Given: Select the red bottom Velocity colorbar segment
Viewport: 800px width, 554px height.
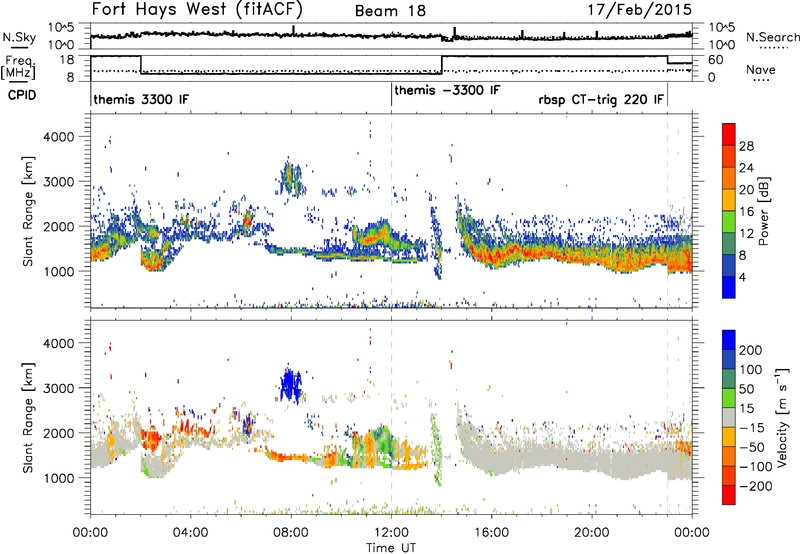Looking at the screenshot, I should tap(731, 487).
